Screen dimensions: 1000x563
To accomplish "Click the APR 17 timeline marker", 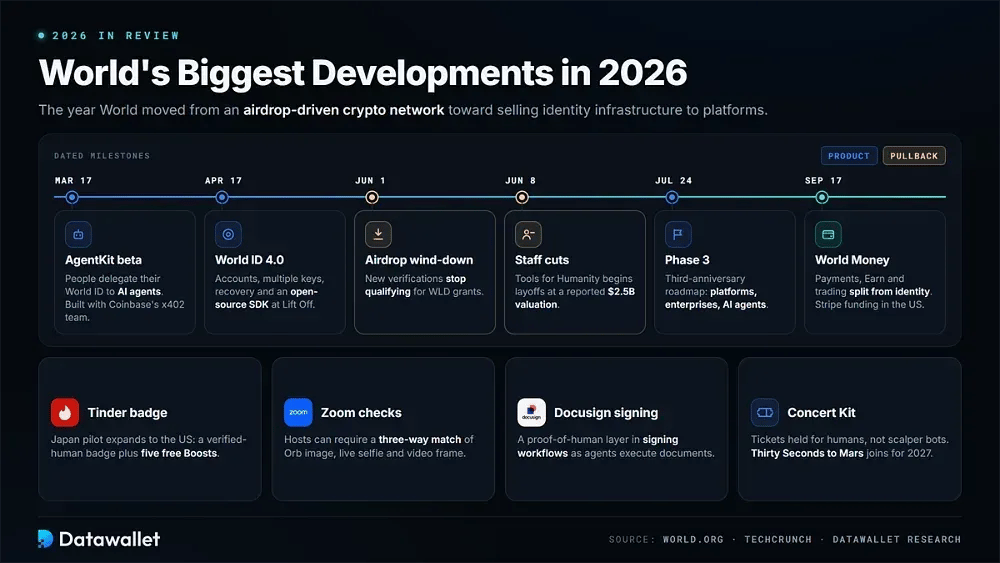I will click(222, 198).
